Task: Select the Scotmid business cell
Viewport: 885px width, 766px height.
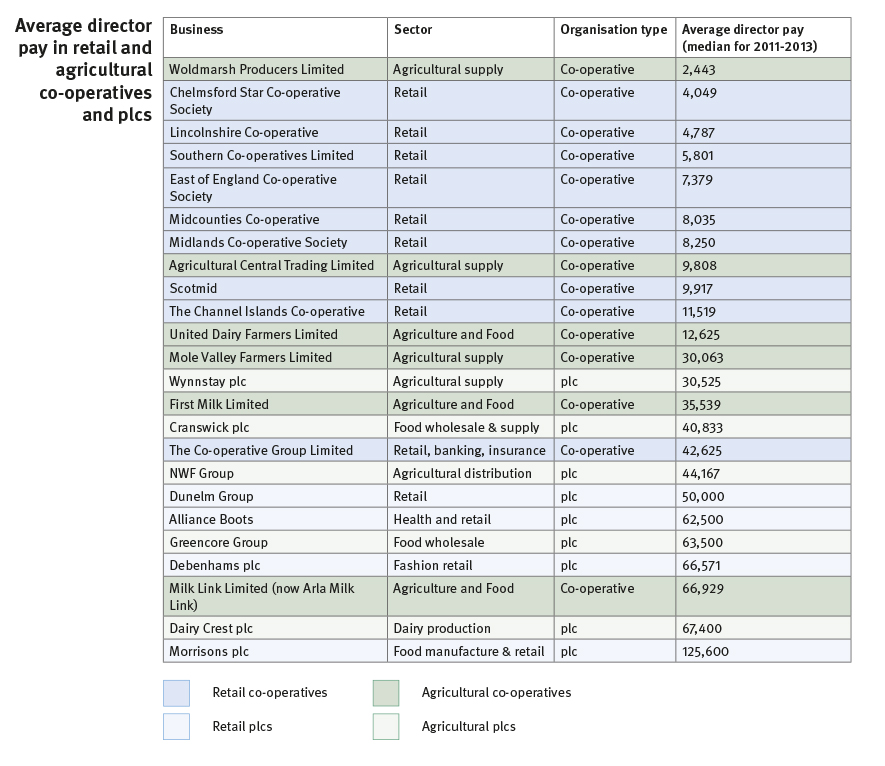Action: pyautogui.click(x=193, y=289)
